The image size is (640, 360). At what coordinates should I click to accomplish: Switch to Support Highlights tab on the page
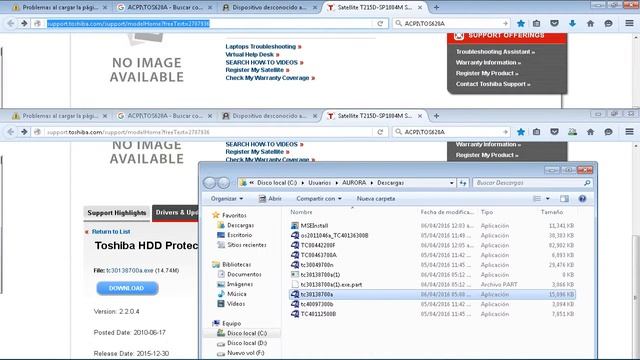pos(117,213)
